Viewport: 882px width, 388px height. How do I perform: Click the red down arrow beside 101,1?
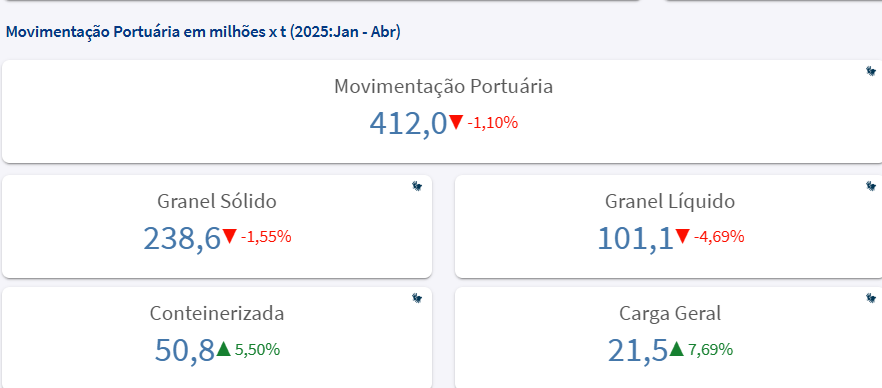pyautogui.click(x=682, y=236)
